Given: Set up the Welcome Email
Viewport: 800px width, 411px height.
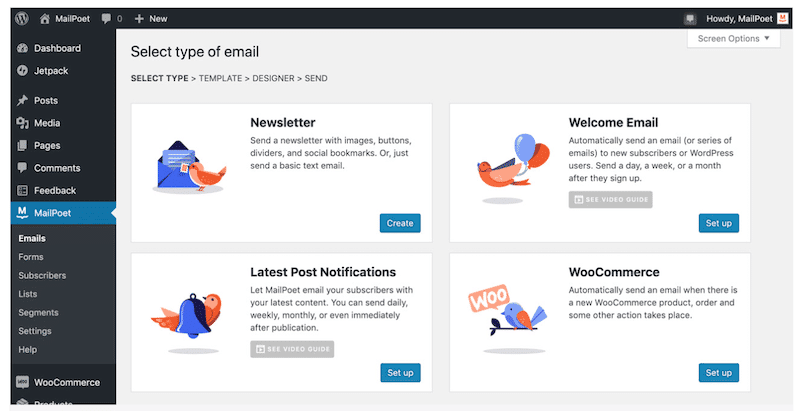Looking at the screenshot, I should pos(718,222).
